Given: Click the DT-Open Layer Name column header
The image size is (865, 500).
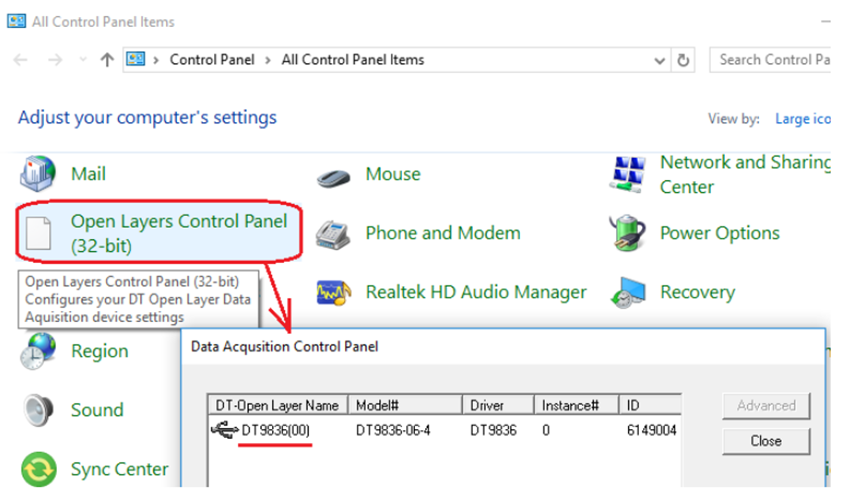Looking at the screenshot, I should 276,406.
